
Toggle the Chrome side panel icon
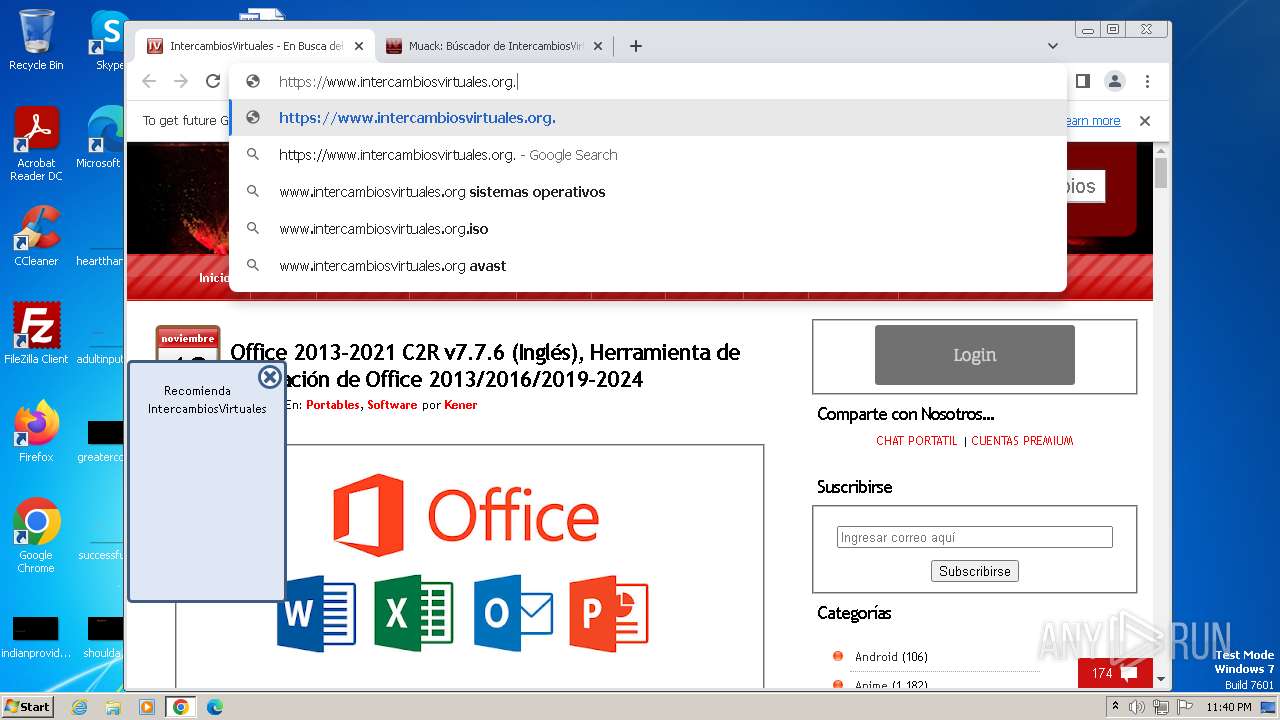(x=1083, y=81)
